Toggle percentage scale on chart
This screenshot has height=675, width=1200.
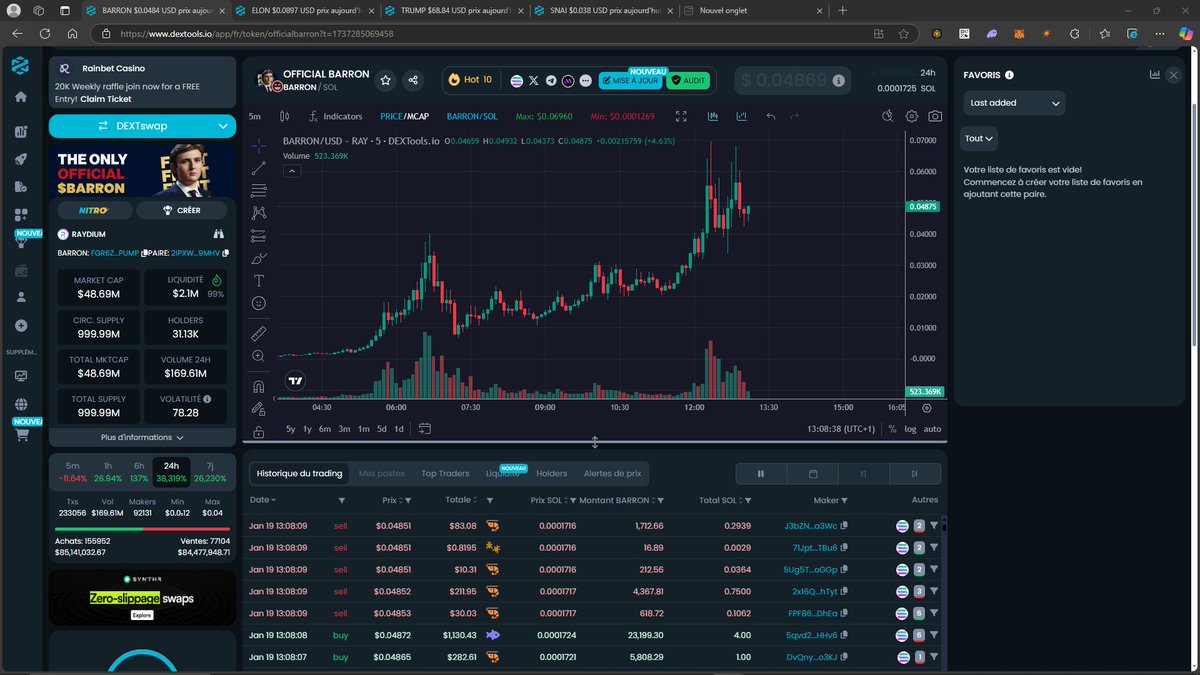click(x=892, y=429)
